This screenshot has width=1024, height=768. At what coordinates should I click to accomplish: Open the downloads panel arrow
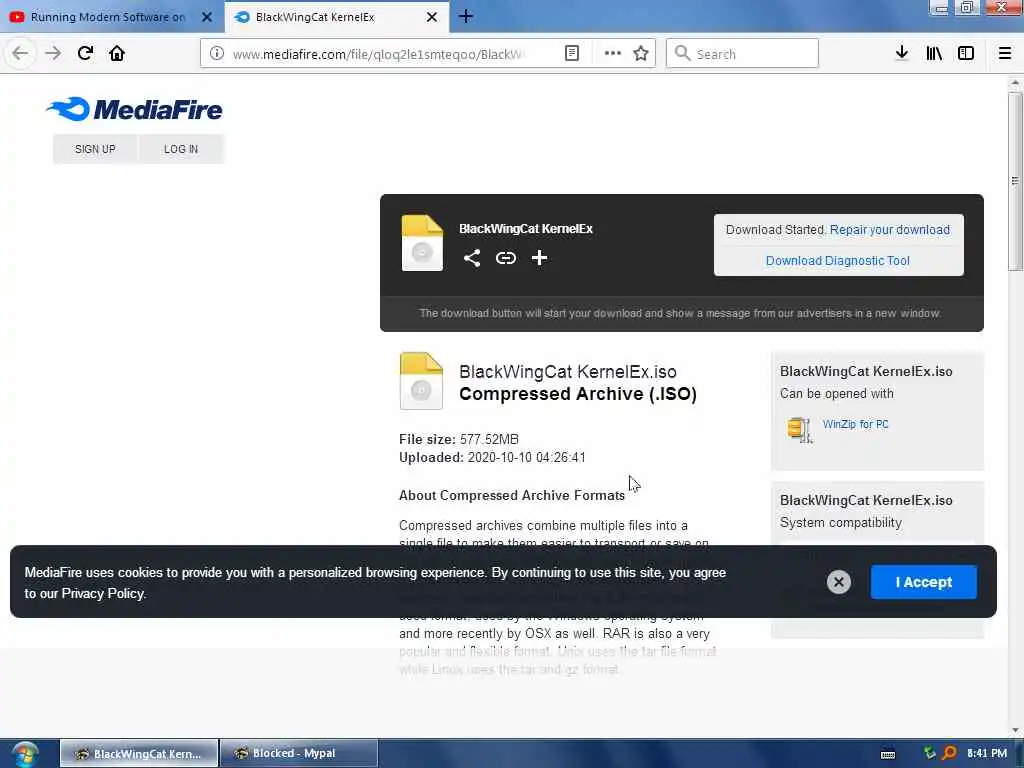point(902,54)
